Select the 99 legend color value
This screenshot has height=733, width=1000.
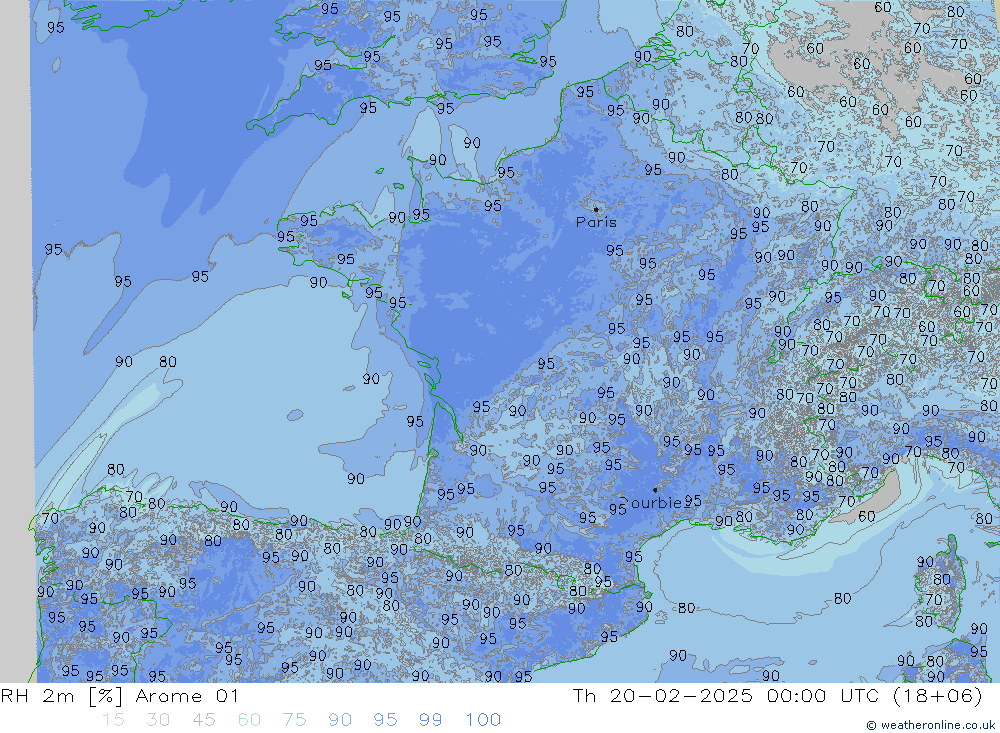click(430, 720)
